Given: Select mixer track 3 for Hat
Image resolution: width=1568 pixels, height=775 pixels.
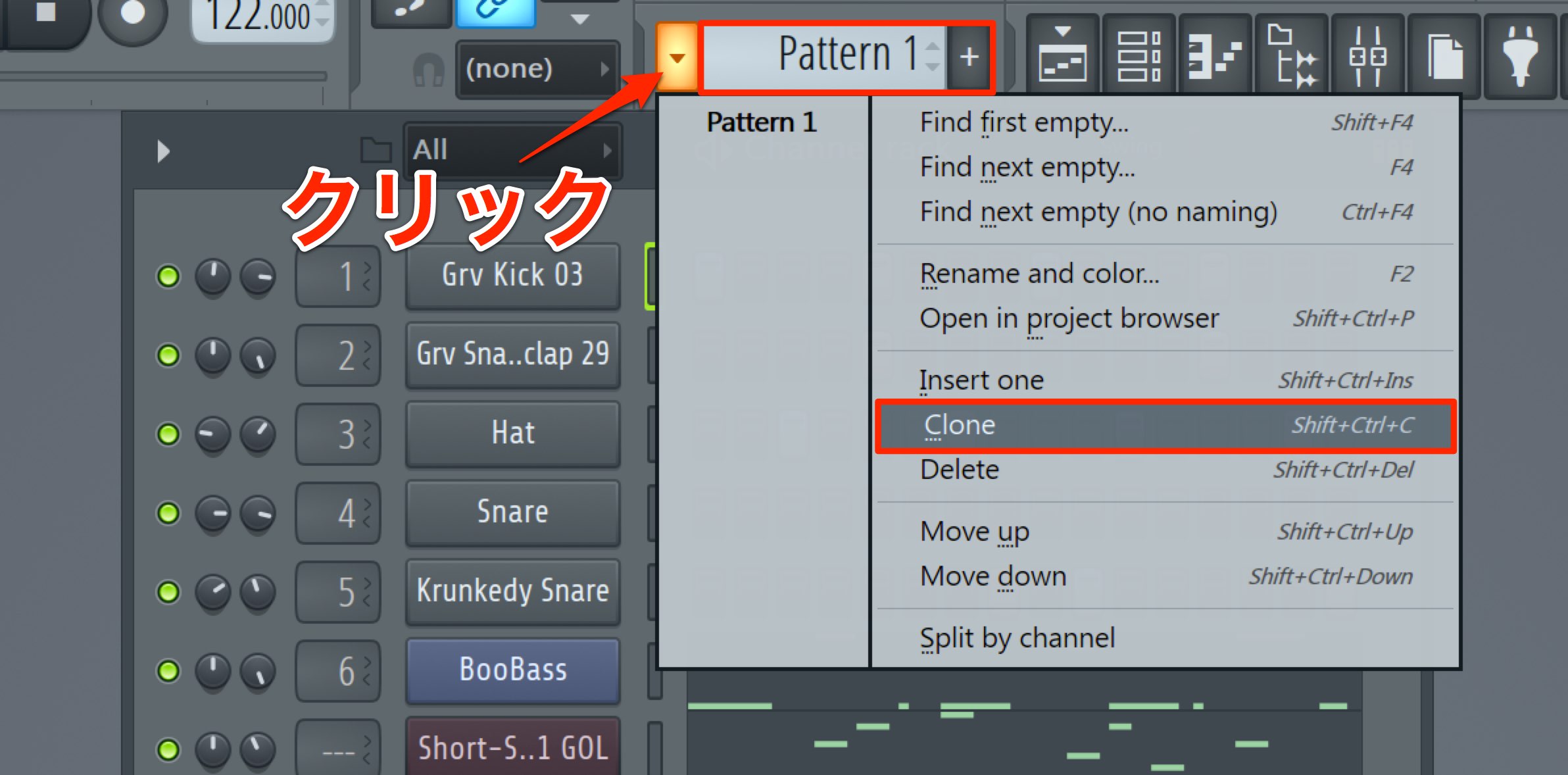Looking at the screenshot, I should (338, 434).
